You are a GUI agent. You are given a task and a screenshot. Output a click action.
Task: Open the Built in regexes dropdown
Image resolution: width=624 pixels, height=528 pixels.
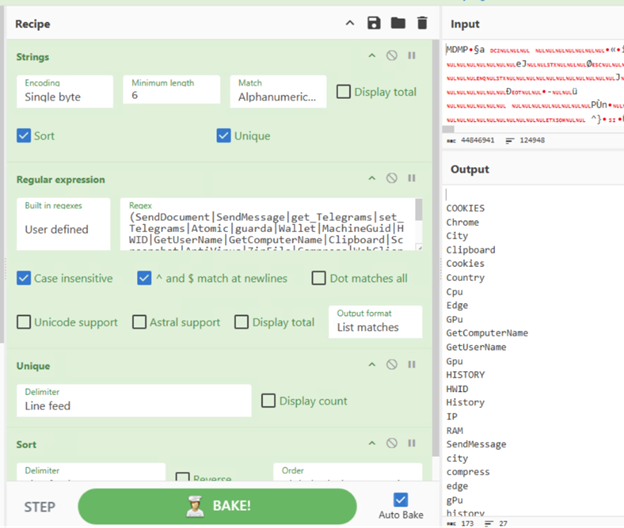pyautogui.click(x=63, y=224)
